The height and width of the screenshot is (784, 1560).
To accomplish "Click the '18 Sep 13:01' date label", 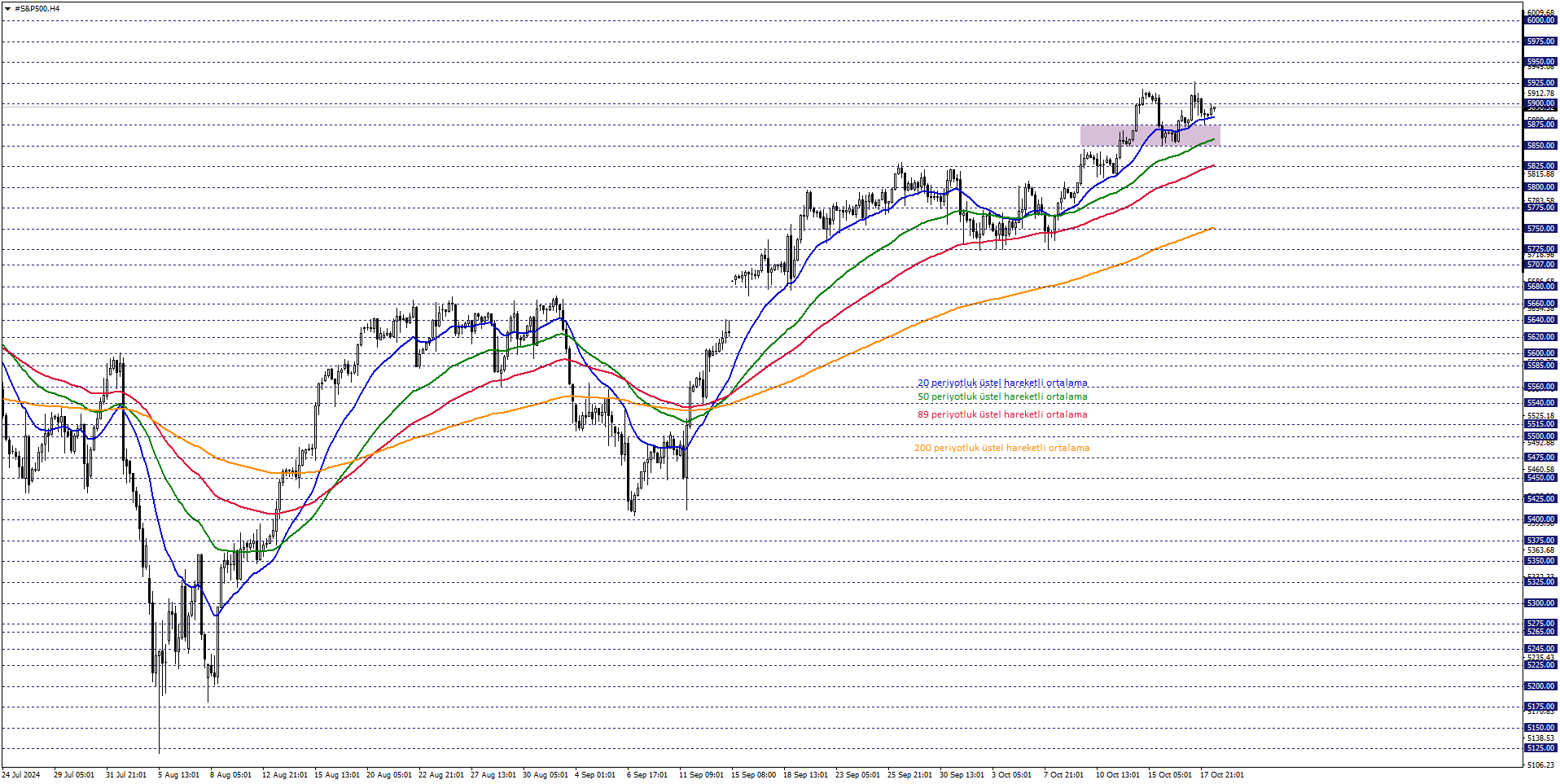I will [x=805, y=775].
